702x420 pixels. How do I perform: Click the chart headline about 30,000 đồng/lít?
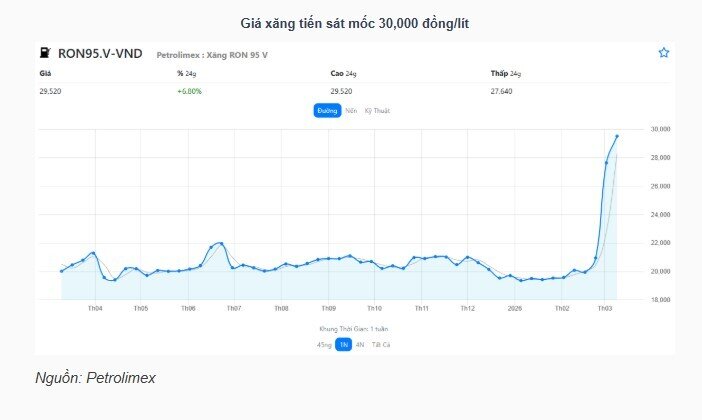click(355, 23)
